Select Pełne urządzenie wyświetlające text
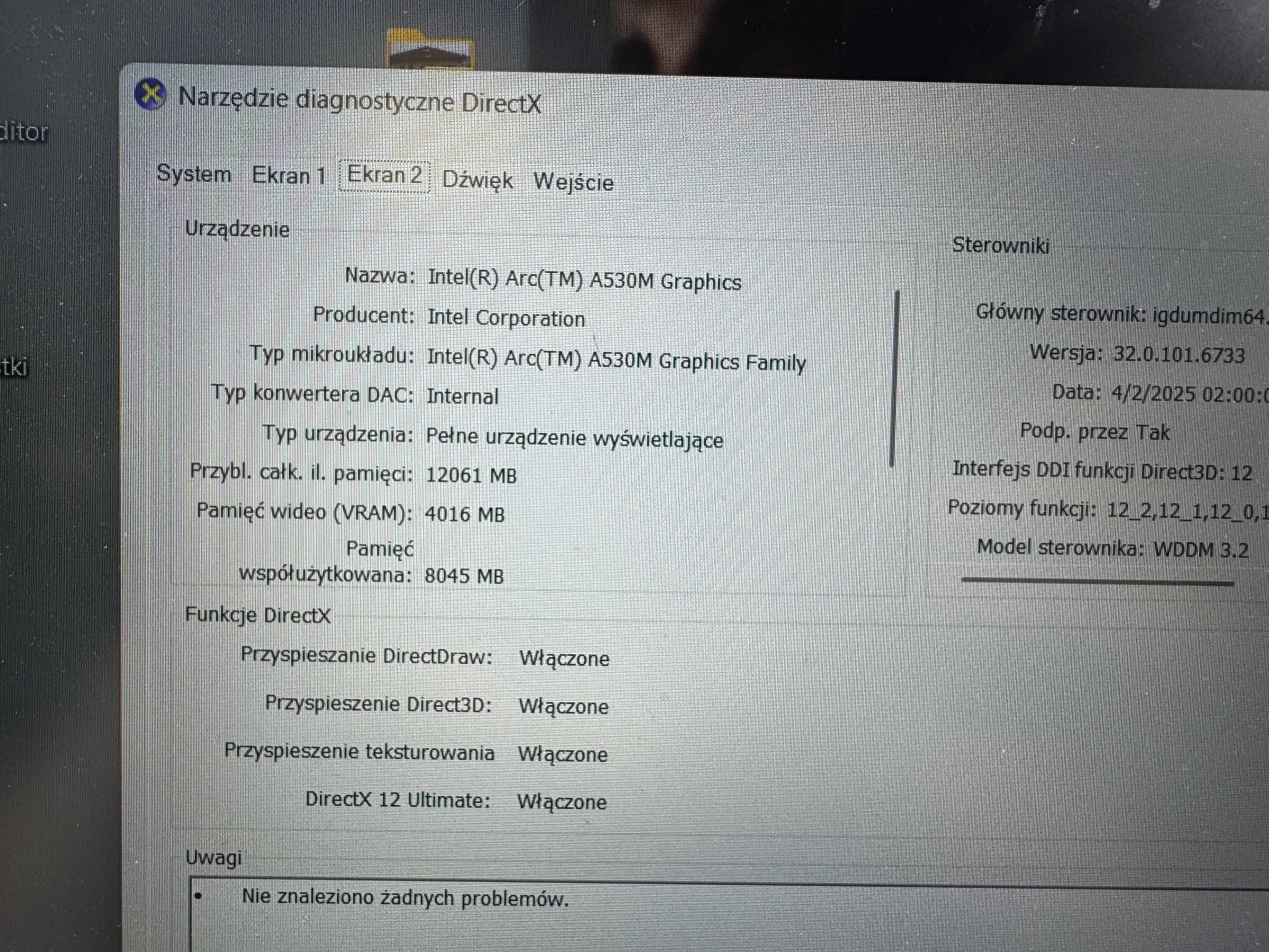This screenshot has width=1269, height=952. click(x=574, y=439)
